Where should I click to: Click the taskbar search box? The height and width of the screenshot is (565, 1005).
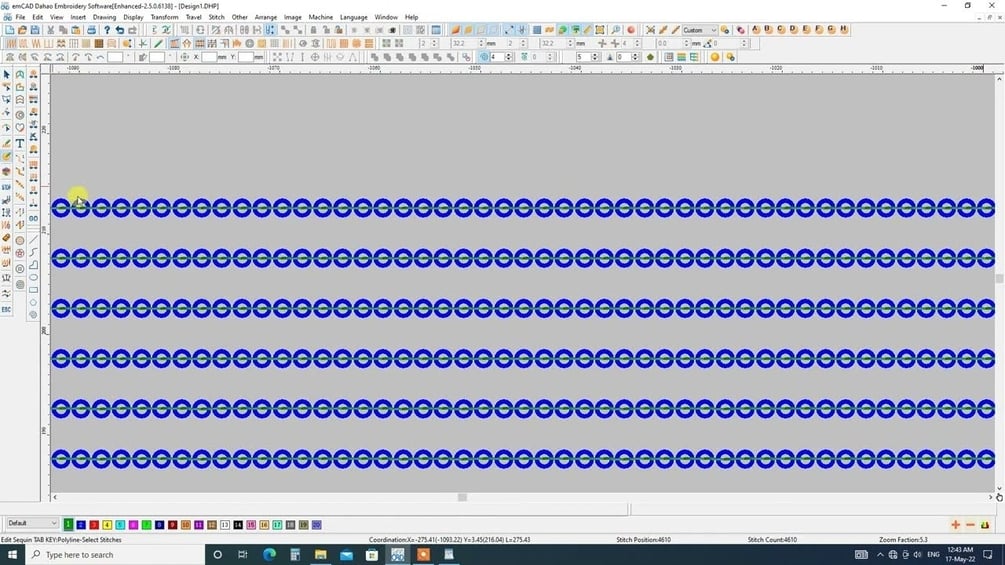click(115, 554)
